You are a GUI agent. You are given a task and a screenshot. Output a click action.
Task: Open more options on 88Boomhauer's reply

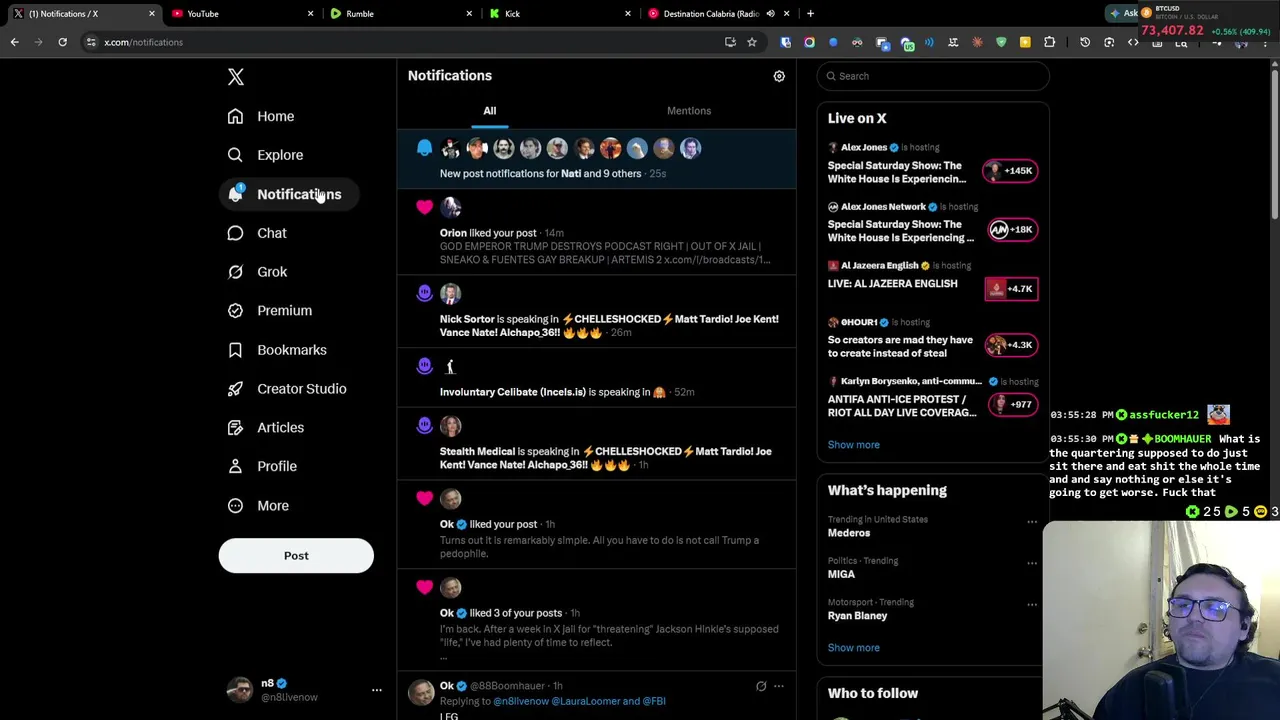coord(779,686)
